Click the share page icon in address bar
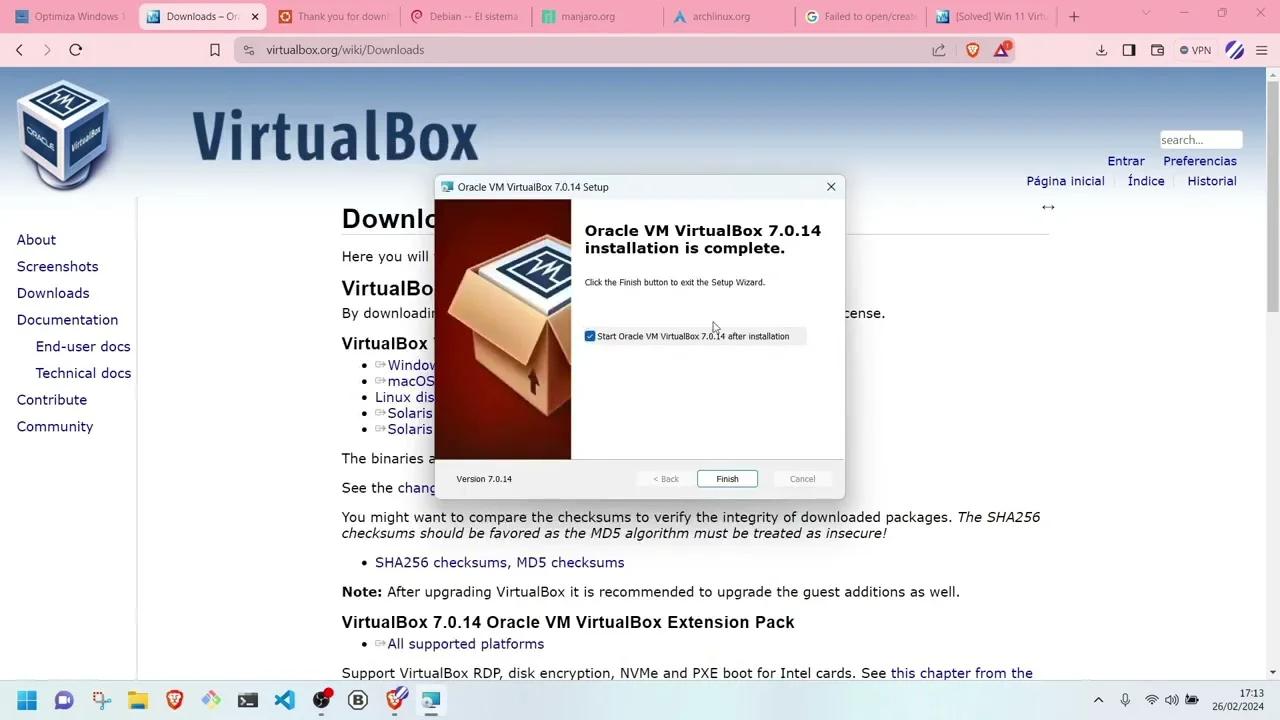Viewport: 1280px width, 720px height. (x=938, y=50)
